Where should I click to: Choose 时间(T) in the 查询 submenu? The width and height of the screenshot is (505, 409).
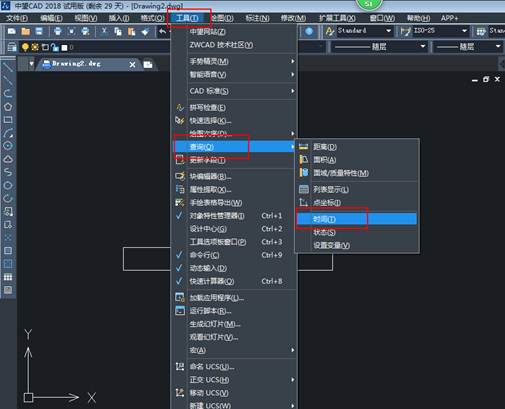coord(357,219)
